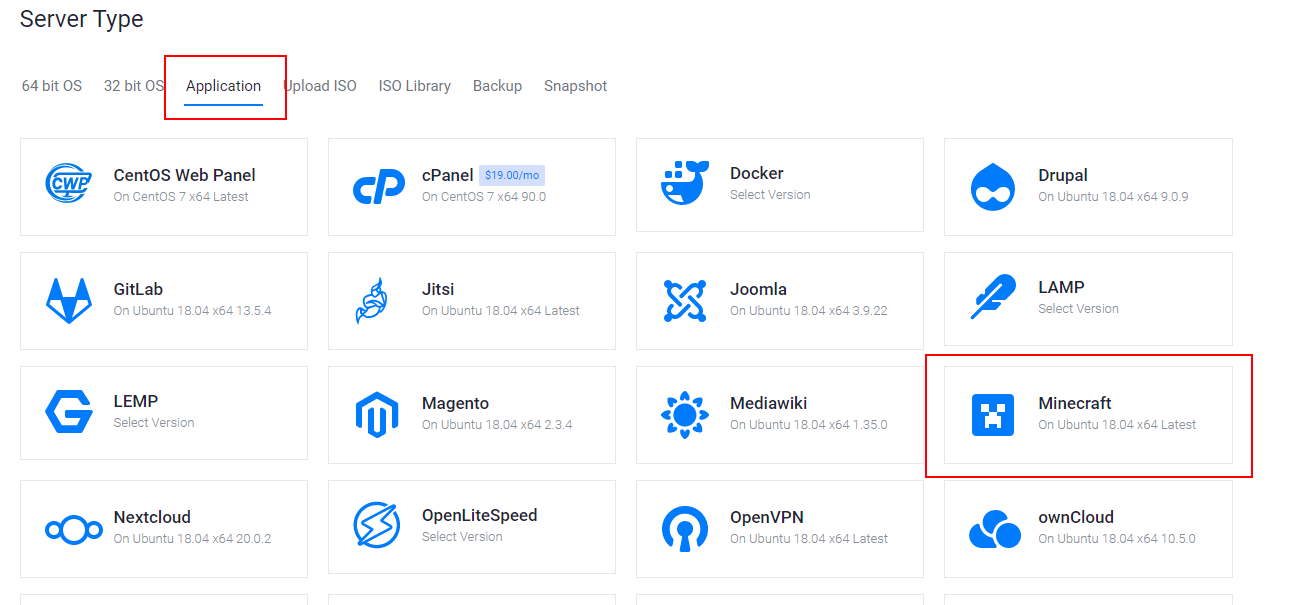Image resolution: width=1309 pixels, height=605 pixels.
Task: Click the OpenVPN keyhole icon
Action: (685, 529)
